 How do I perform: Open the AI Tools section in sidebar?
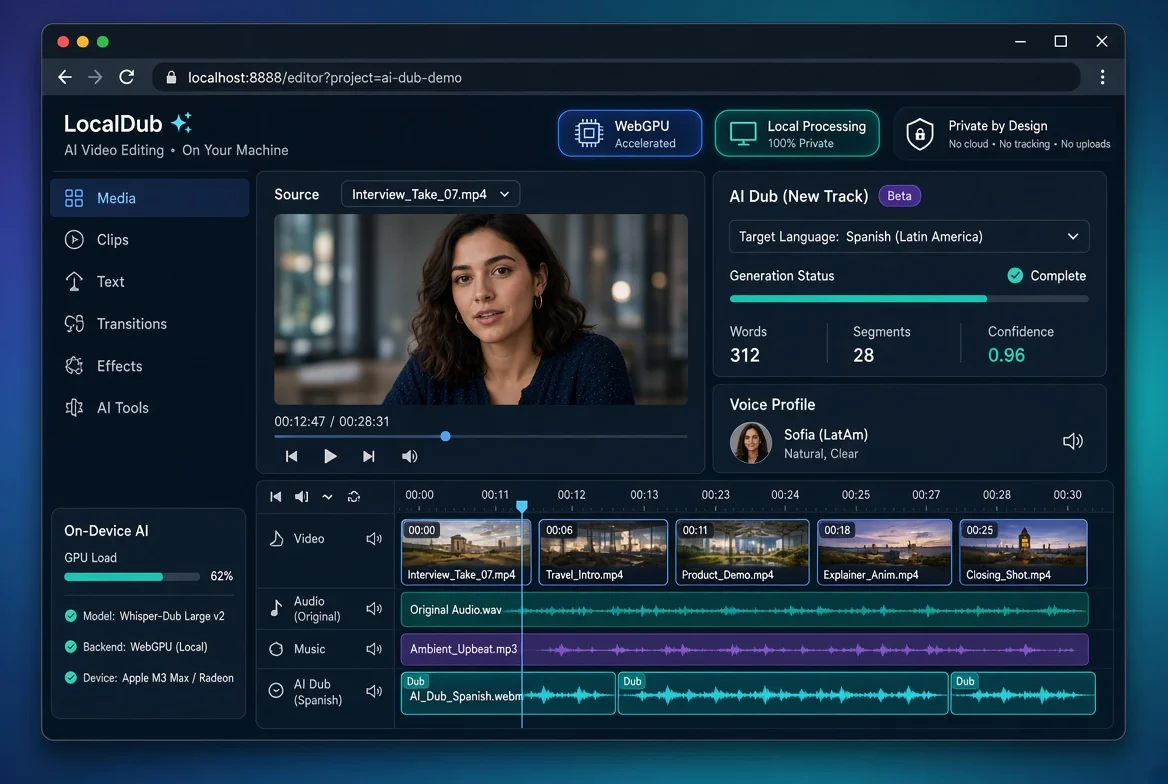149,408
